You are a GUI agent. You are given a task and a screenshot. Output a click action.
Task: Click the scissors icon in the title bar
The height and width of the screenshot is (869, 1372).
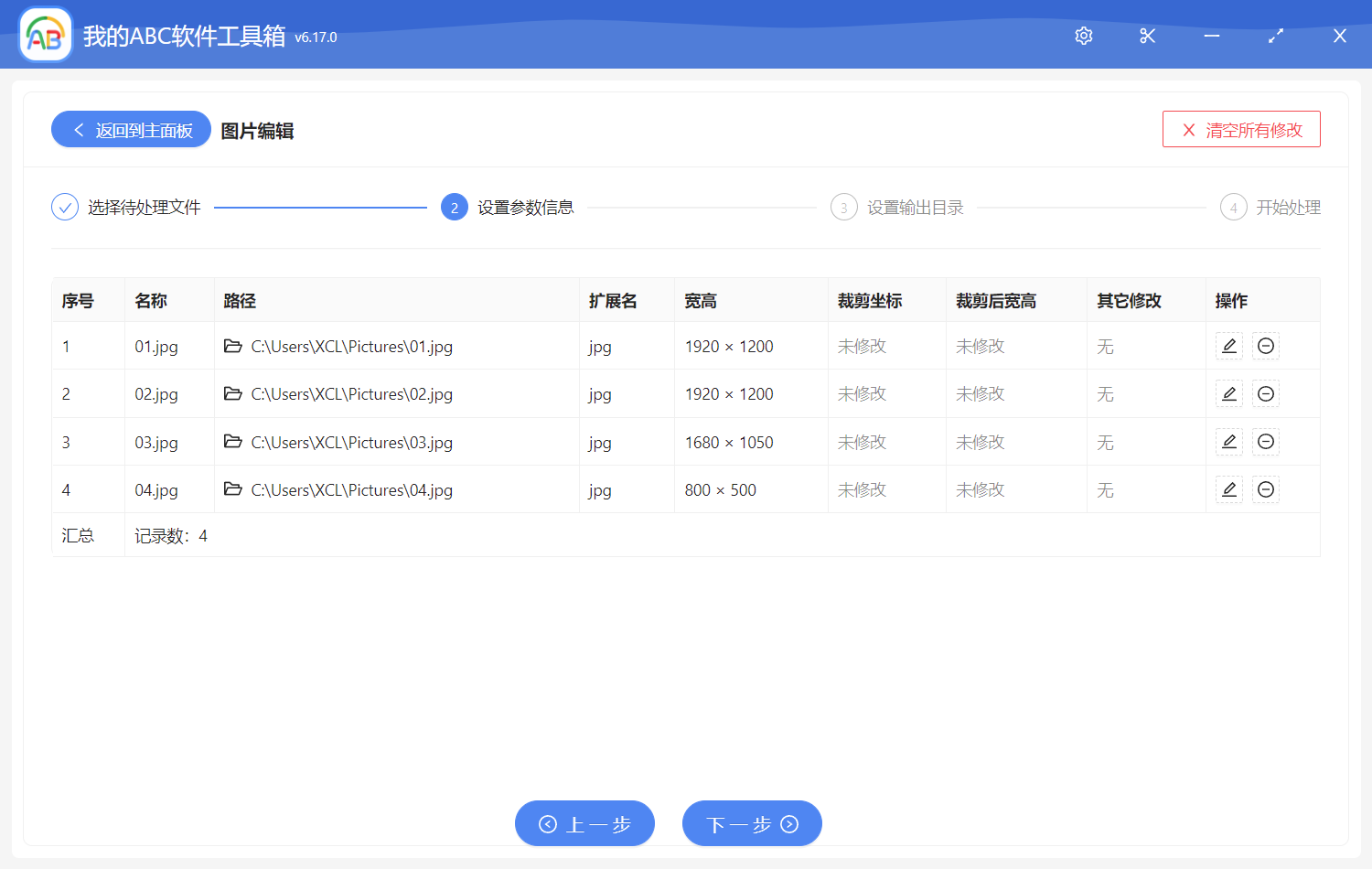point(1147,36)
